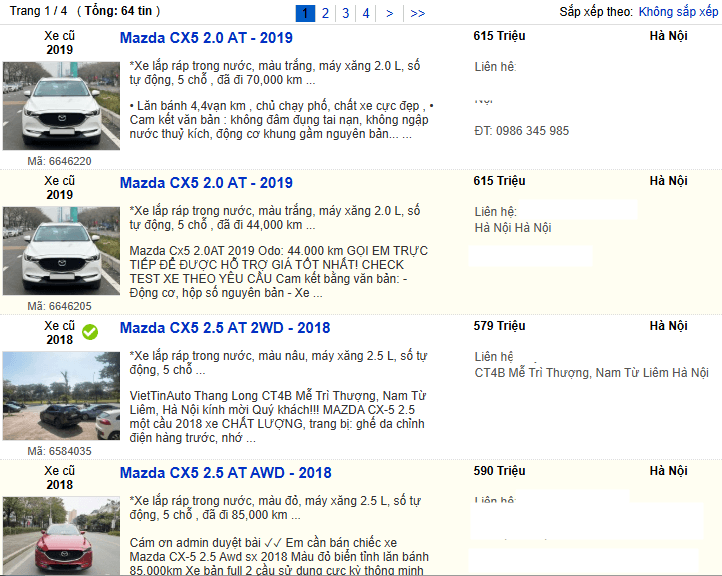This screenshot has width=722, height=576.
Task: Open the 44,000 km Mazda CX5 2.0 AT listing title
Action: click(x=206, y=183)
